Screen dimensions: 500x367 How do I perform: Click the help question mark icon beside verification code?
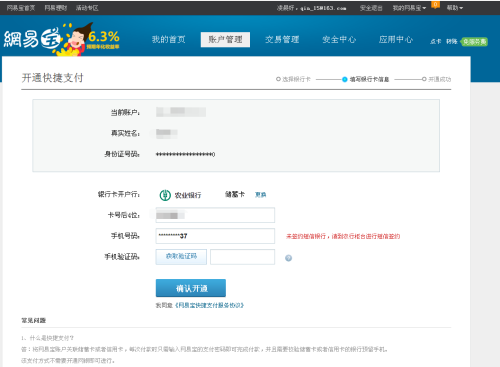(x=289, y=258)
